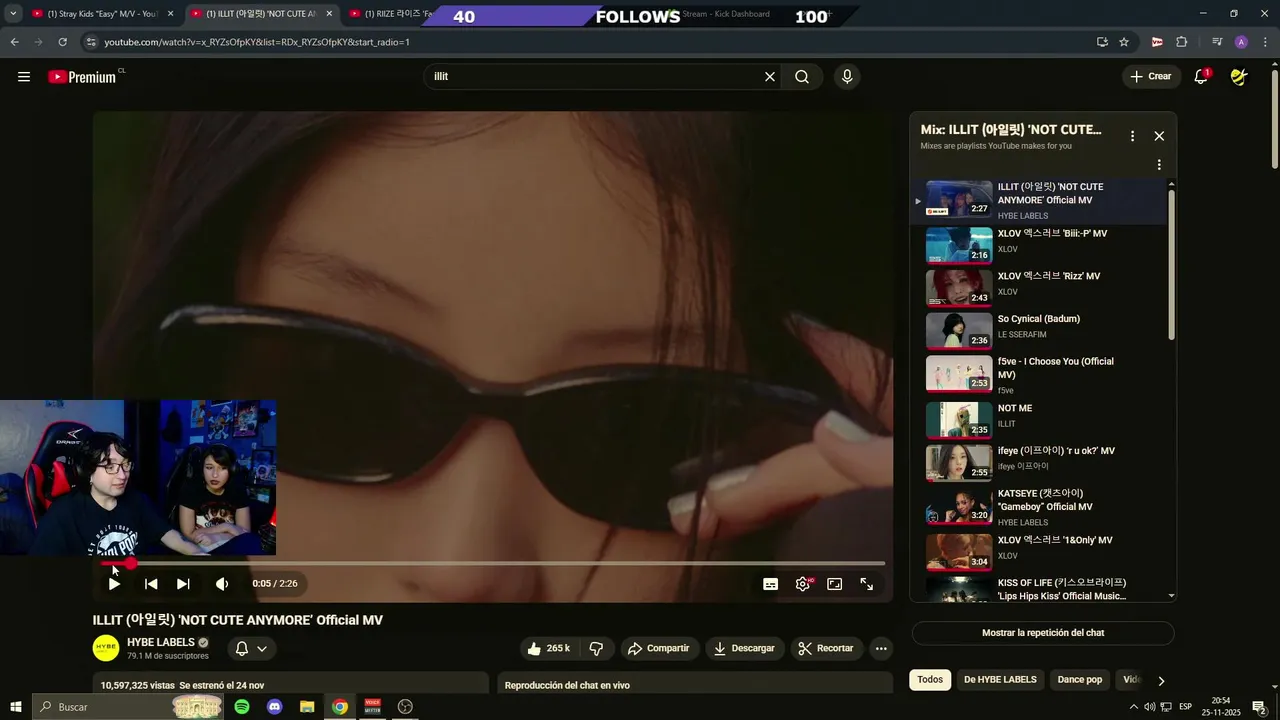Open Discord from the taskbar
This screenshot has width=1280, height=720.
[x=275, y=707]
